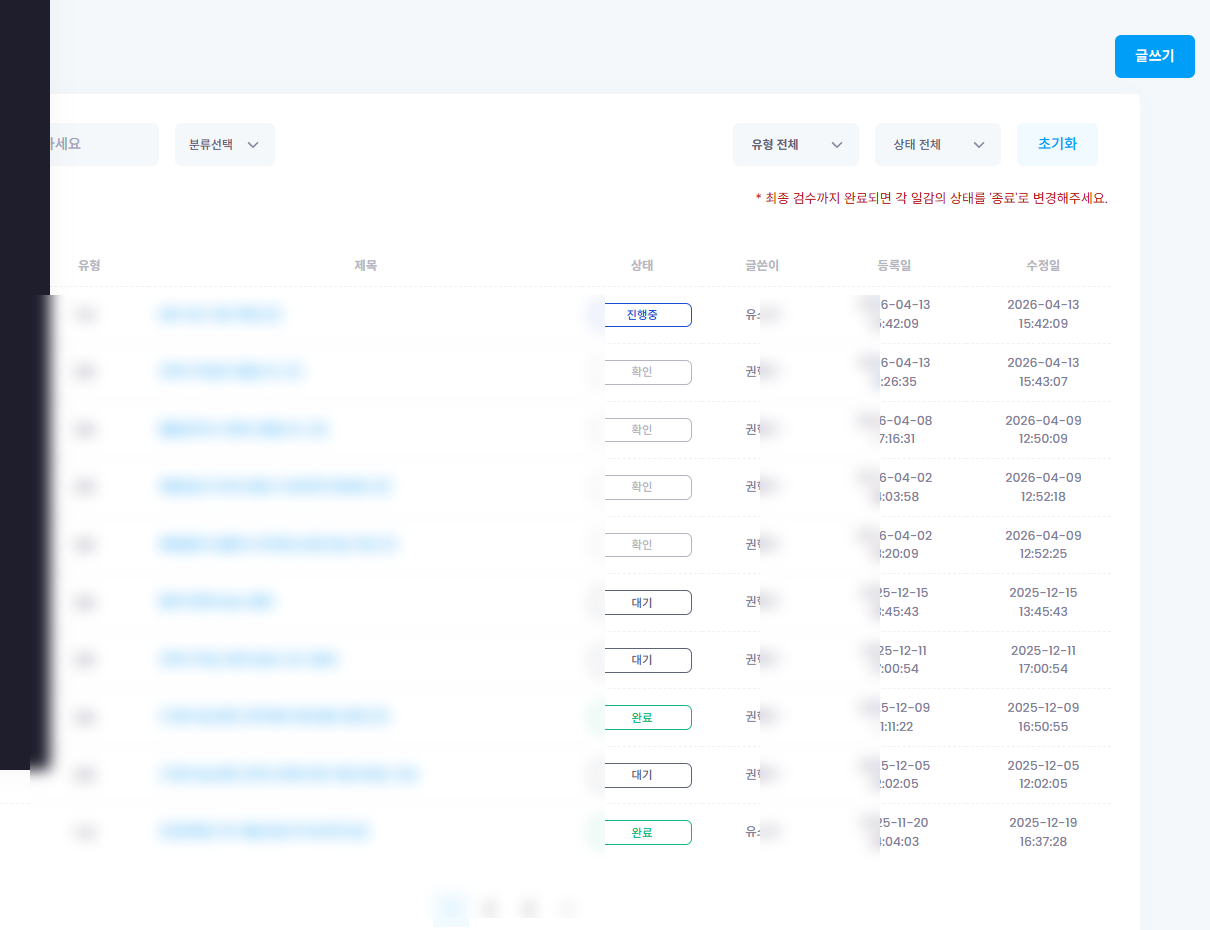Expand the 상태 전체 filter dropdown
The height and width of the screenshot is (930, 1210).
[937, 145]
